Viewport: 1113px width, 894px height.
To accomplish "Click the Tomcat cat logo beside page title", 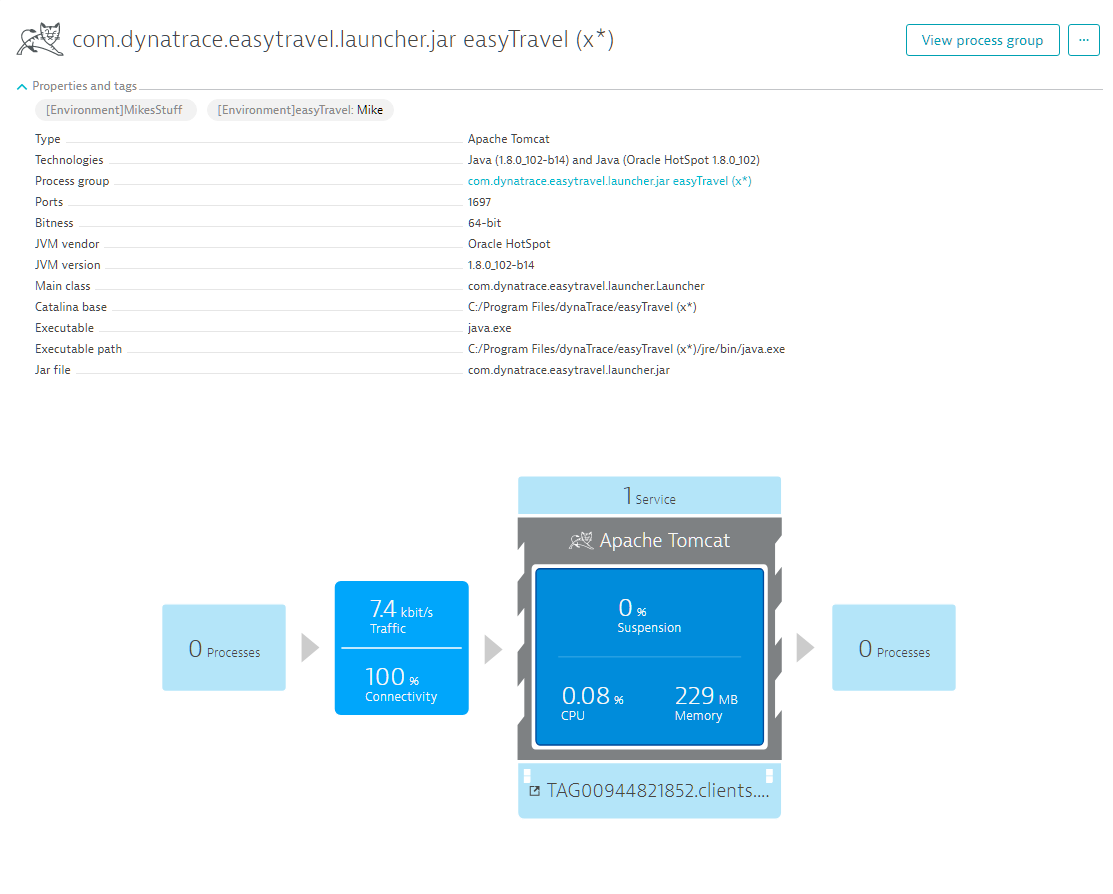I will [40, 39].
